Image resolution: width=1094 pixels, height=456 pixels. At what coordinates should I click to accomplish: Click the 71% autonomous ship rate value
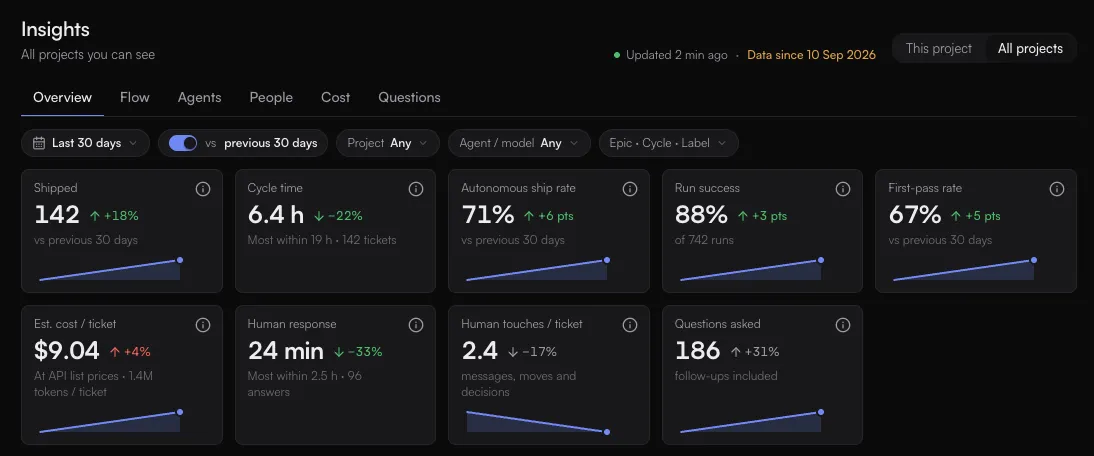click(488, 215)
